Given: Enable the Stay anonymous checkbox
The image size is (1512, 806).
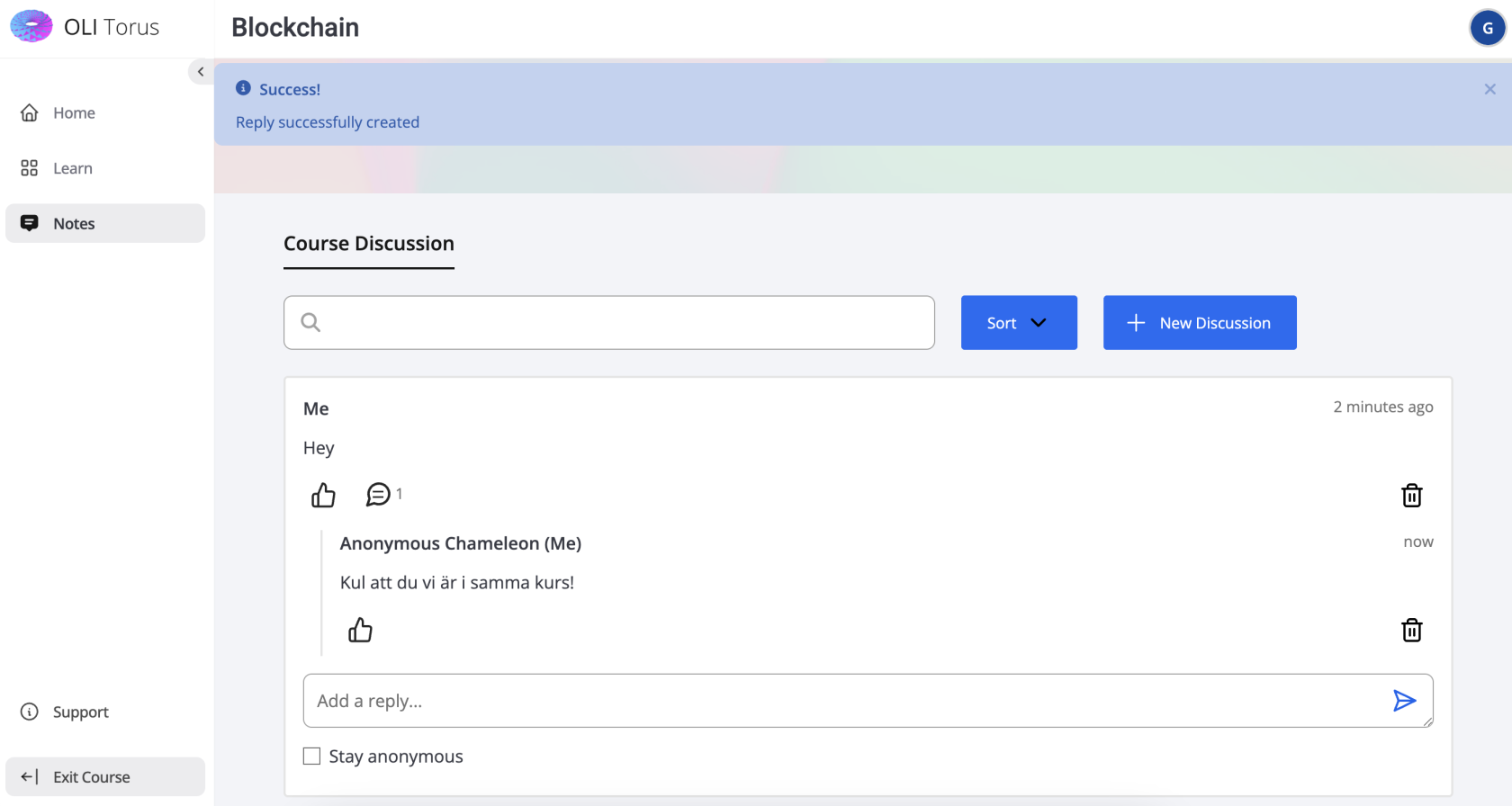Looking at the screenshot, I should click(312, 757).
